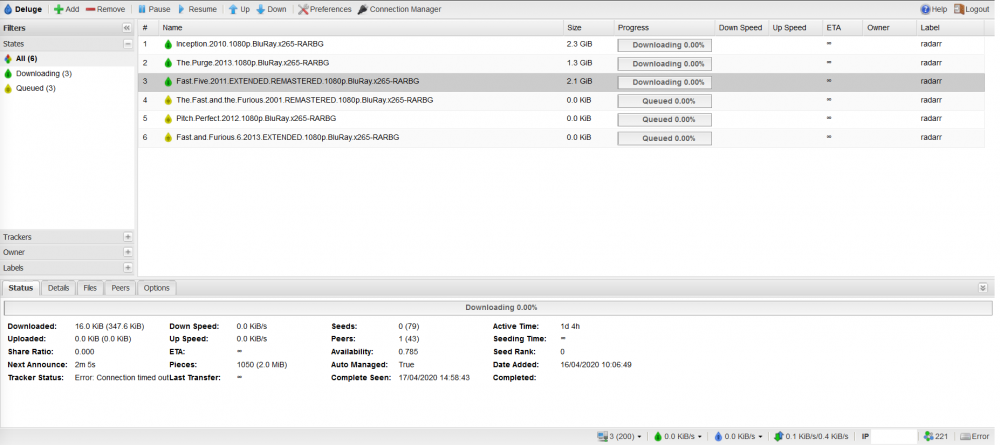Click the green downloading icon for Inception
This screenshot has width=1000, height=445.
coord(168,45)
